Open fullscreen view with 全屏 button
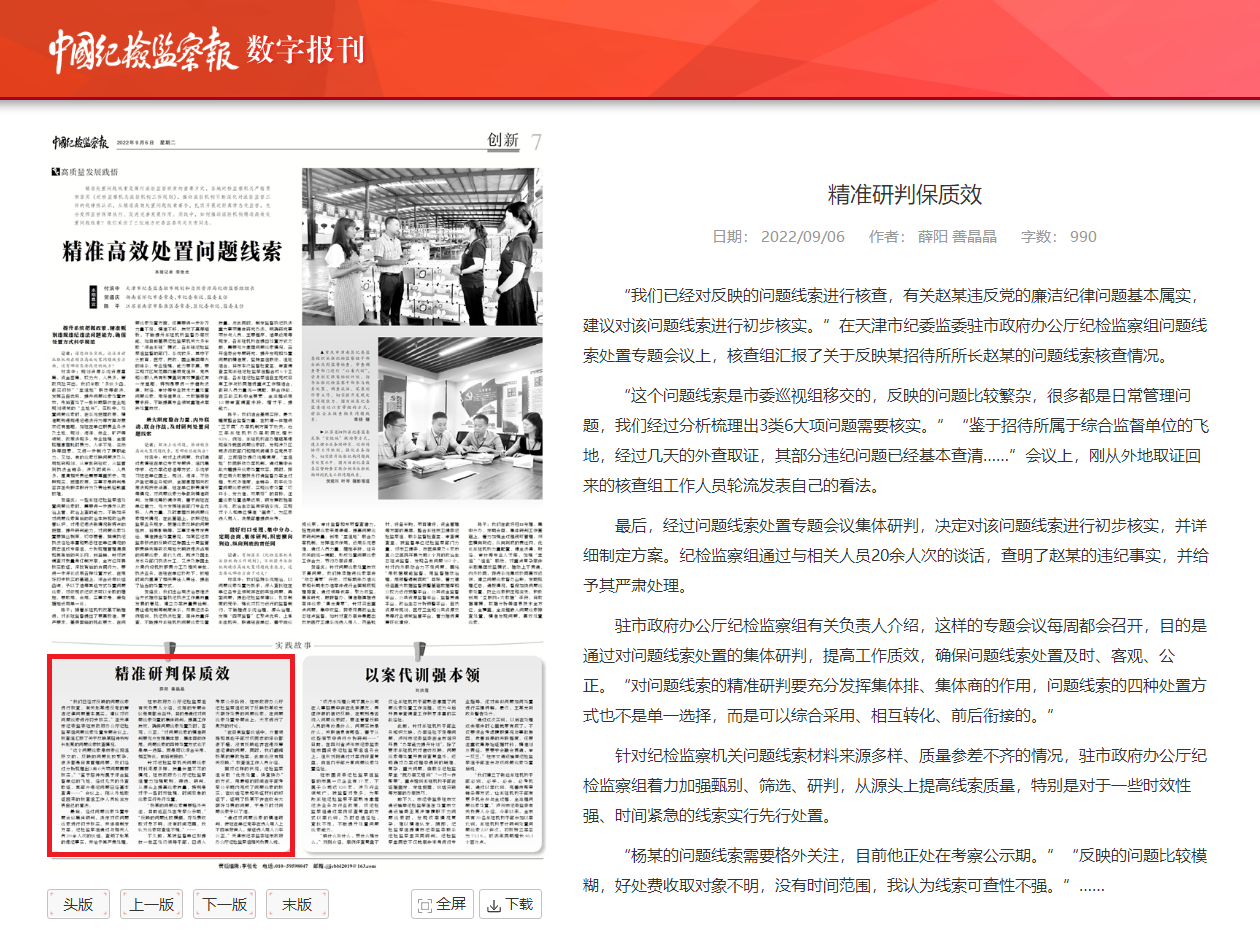Screen dimensions: 1260x952 point(441,905)
